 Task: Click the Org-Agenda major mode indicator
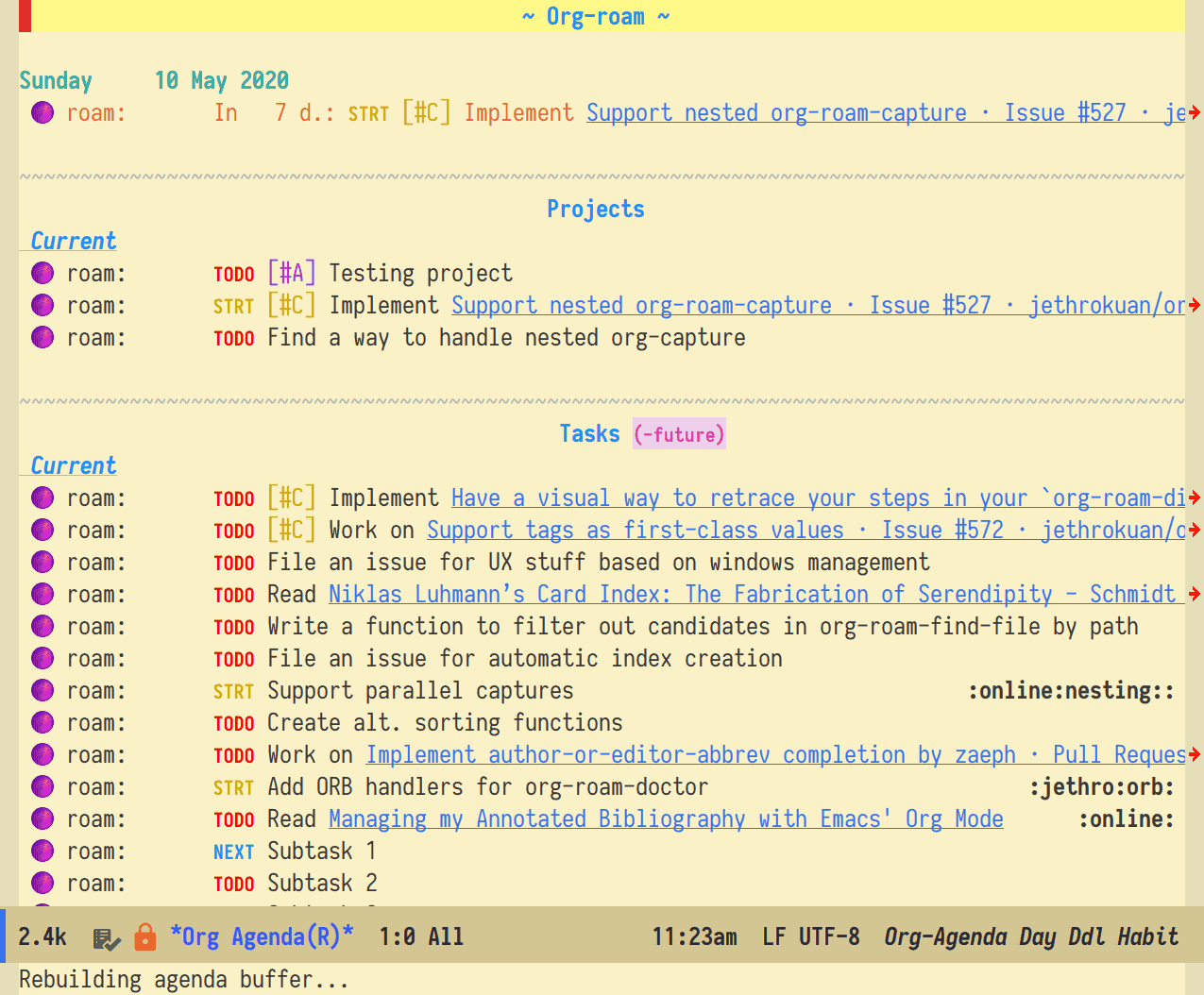click(x=945, y=936)
